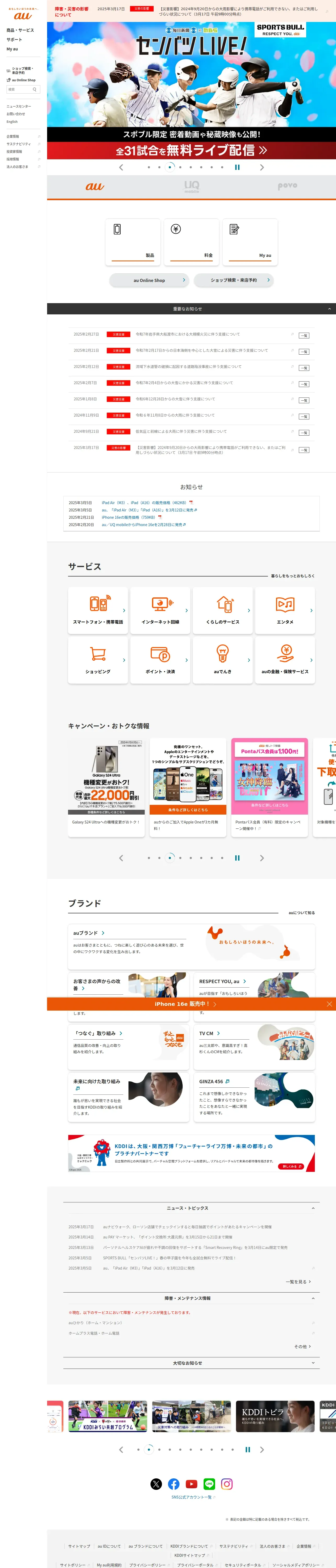Open くらしのサービス service icon
Viewport: 336px width, 1568px height.
pos(223,610)
